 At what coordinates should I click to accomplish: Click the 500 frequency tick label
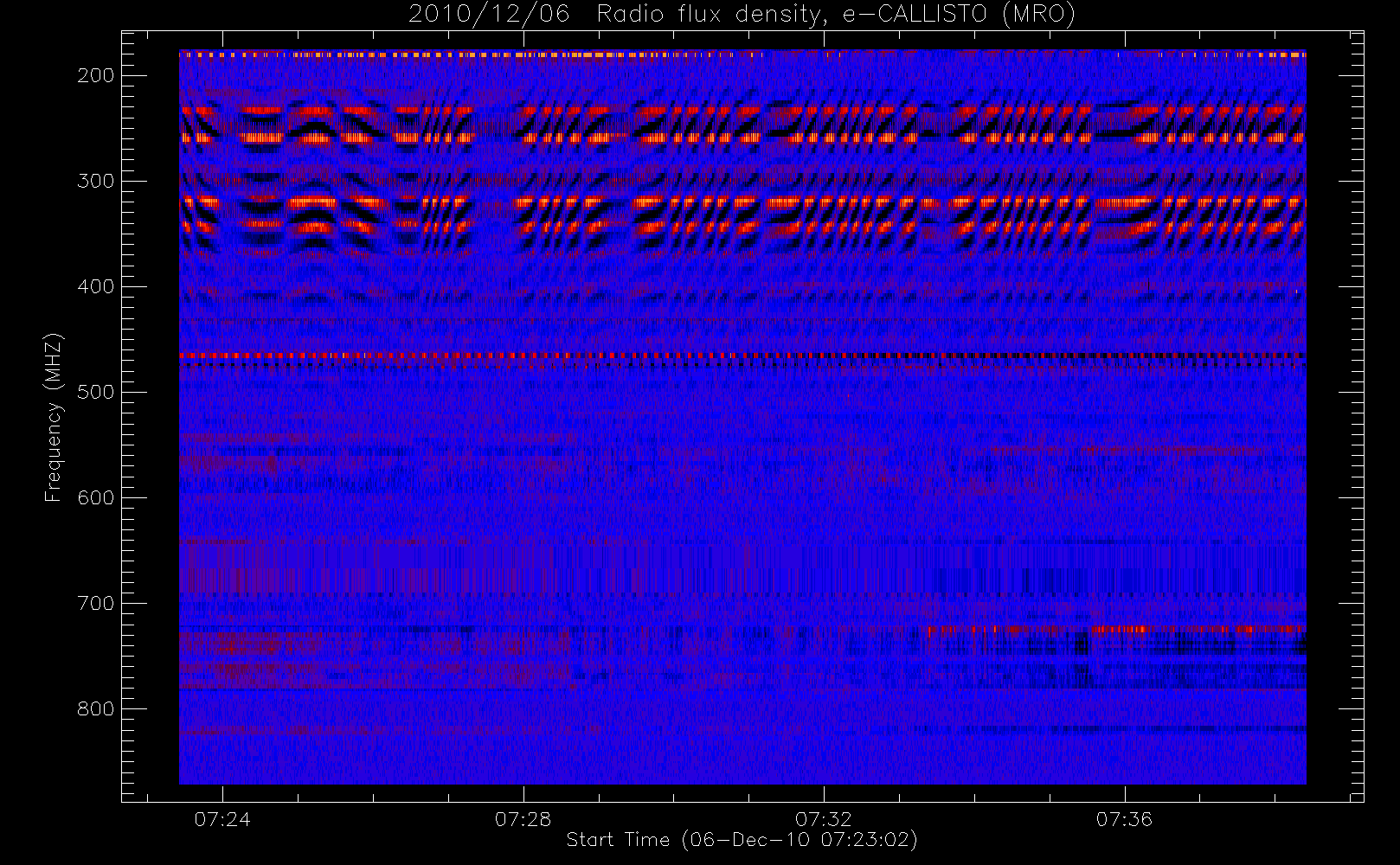tap(96, 392)
